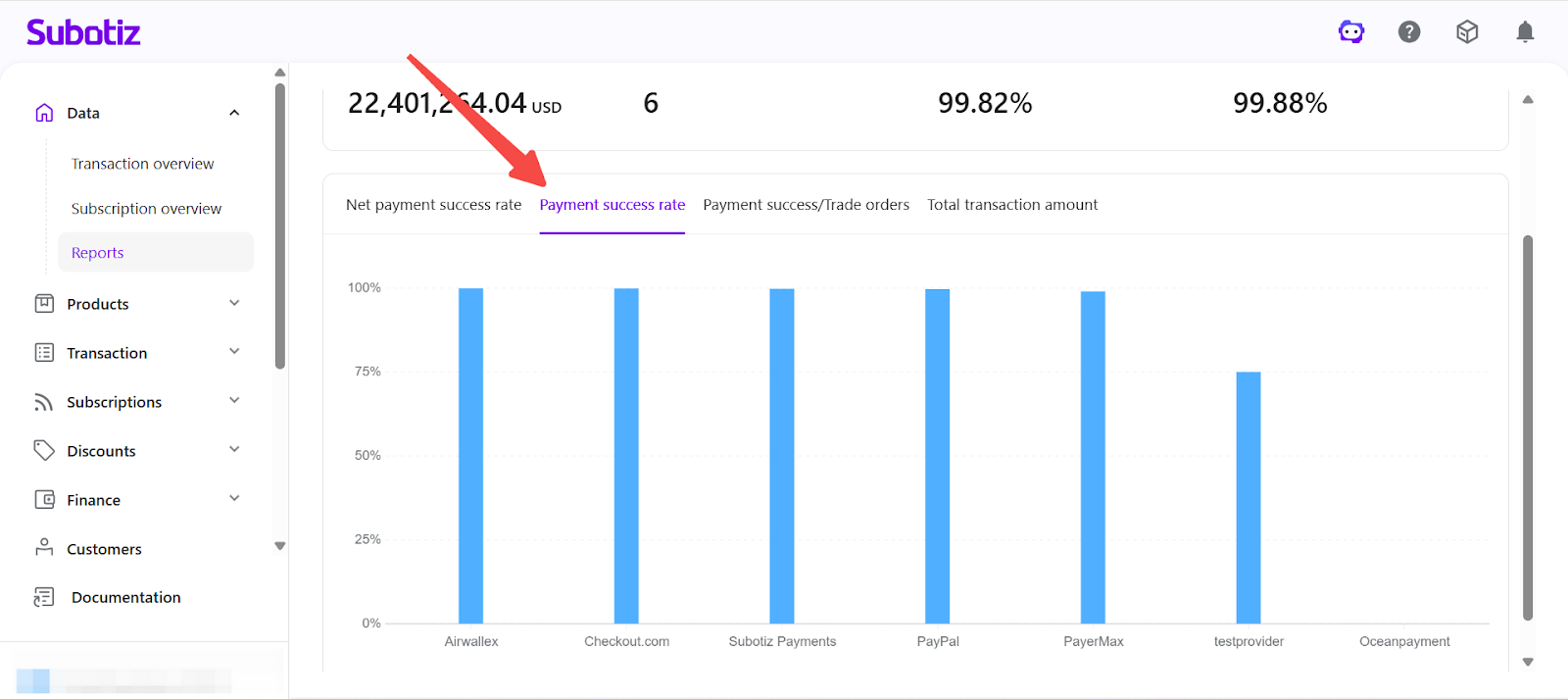Go to Transaction overview page
Image resolution: width=1568 pixels, height=700 pixels.
(142, 164)
